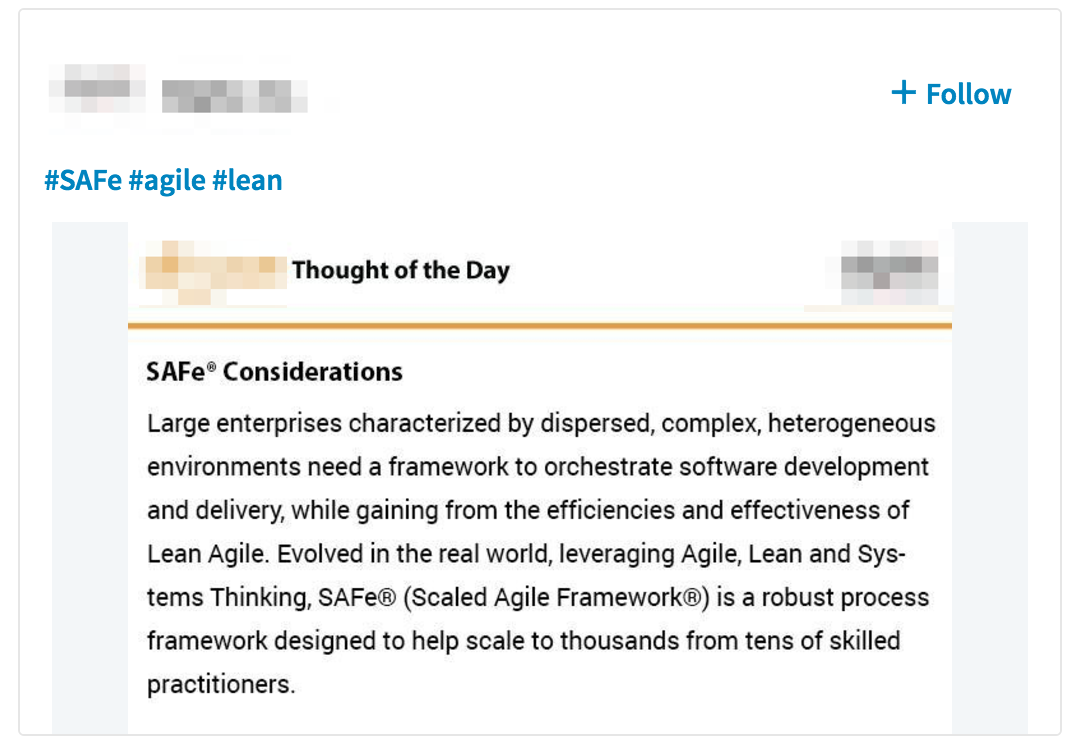Click the final word practitioners in image

(x=221, y=685)
